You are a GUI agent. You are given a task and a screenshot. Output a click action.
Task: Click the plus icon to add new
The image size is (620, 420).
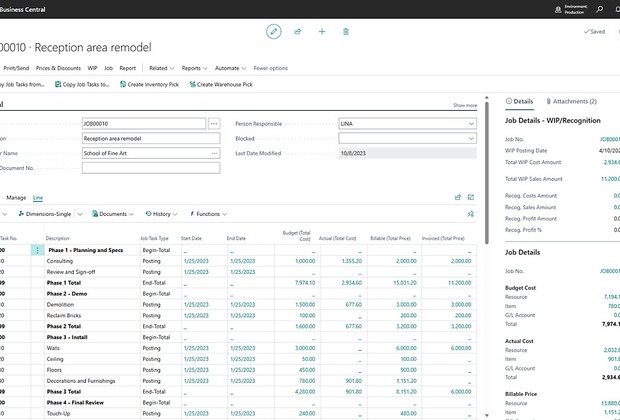click(322, 32)
